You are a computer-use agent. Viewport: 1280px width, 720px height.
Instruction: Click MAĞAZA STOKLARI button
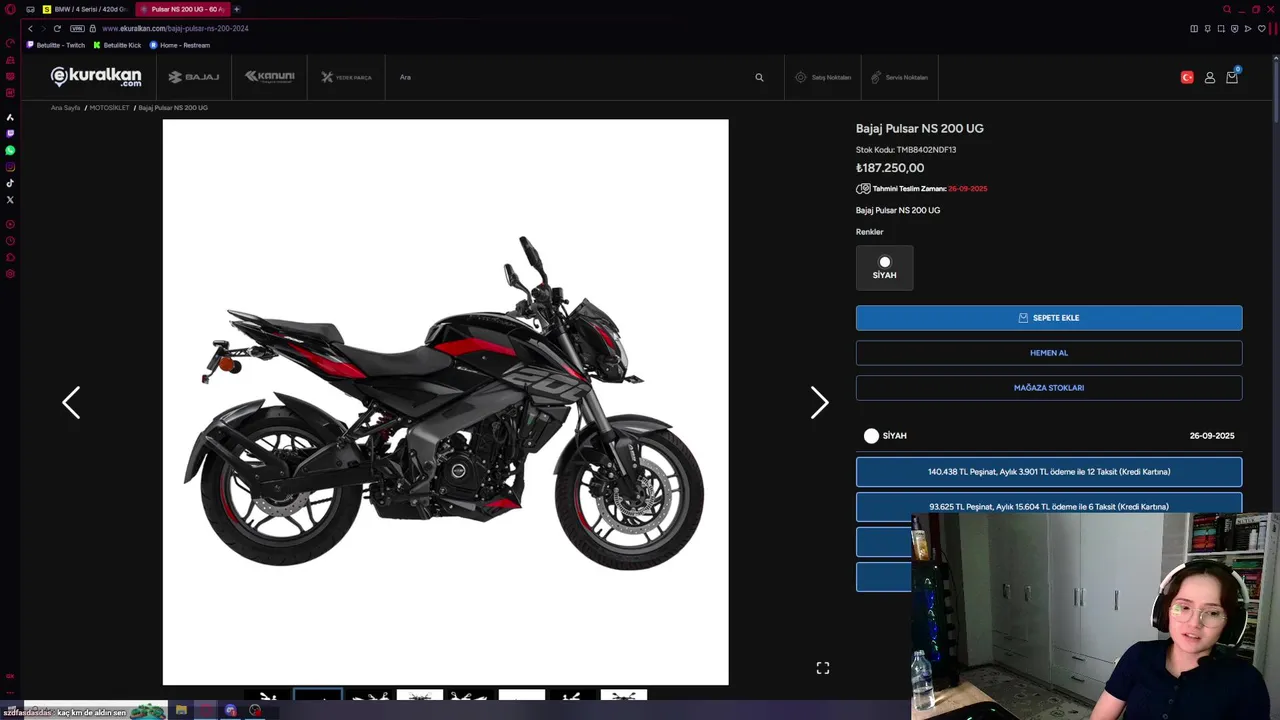pos(1049,388)
